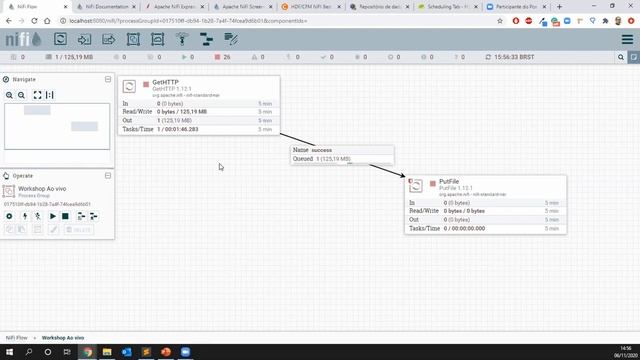Viewport: 640px width, 360px height.
Task: Reload the page with browser refresh
Action: click(34, 21)
